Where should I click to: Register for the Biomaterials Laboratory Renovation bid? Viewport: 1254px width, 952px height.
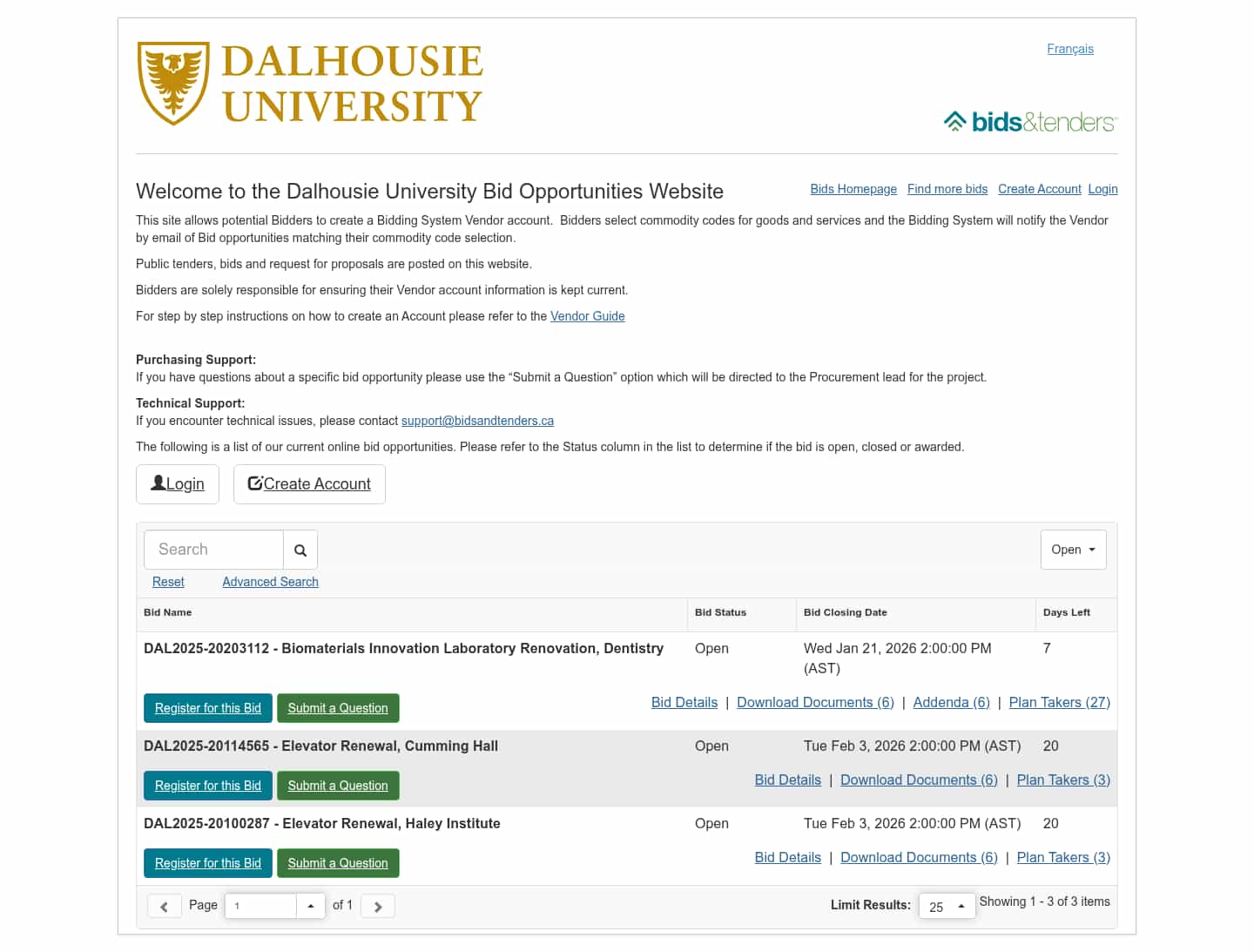208,708
